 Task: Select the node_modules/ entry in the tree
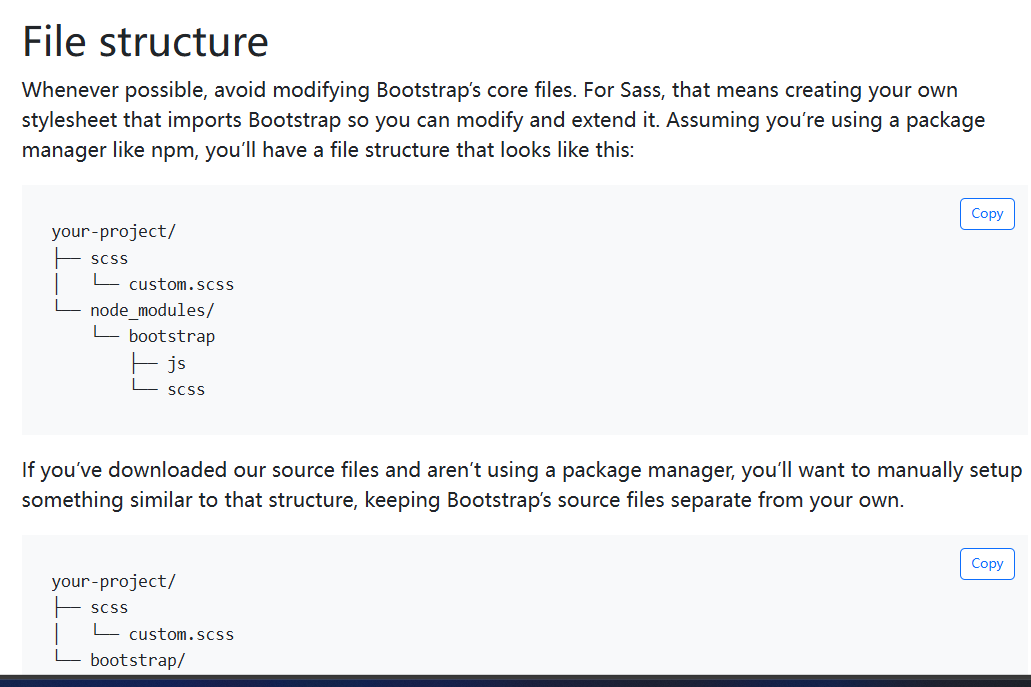click(x=152, y=310)
